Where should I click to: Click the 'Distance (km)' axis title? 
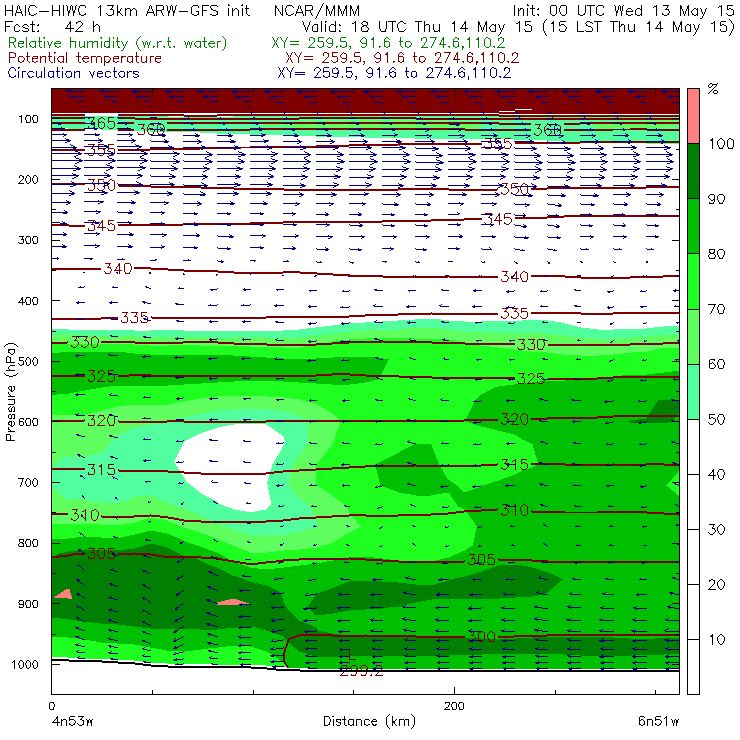pyautogui.click(x=369, y=721)
